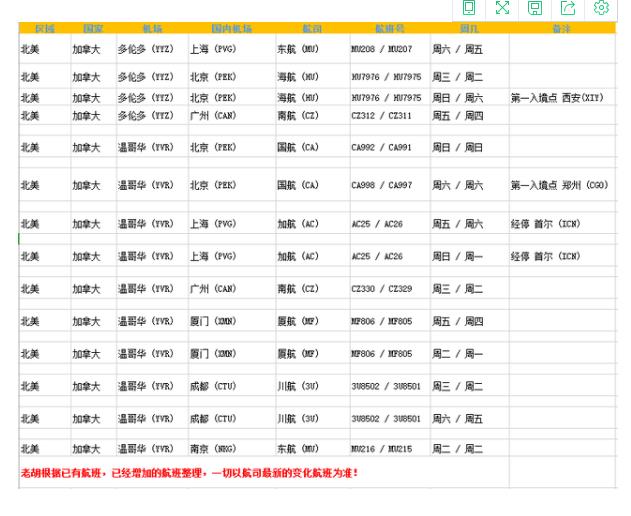Expand the sheet to fullscreen

(x=502, y=7)
